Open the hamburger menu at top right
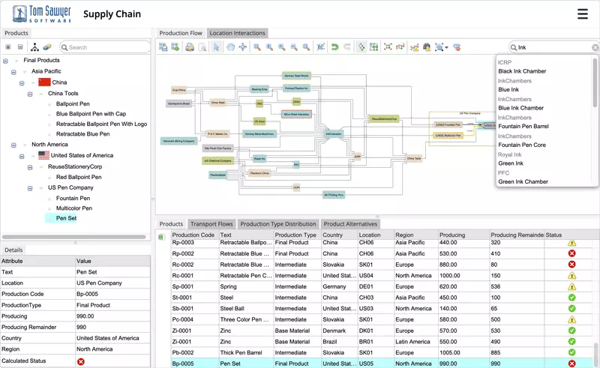The image size is (600, 368). [582, 14]
